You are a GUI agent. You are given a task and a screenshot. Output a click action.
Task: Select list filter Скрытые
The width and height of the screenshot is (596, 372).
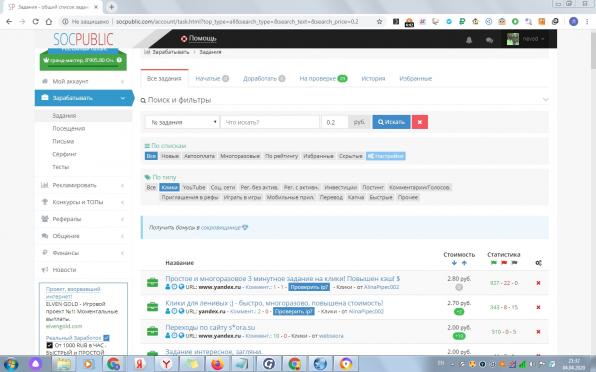pyautogui.click(x=350, y=156)
